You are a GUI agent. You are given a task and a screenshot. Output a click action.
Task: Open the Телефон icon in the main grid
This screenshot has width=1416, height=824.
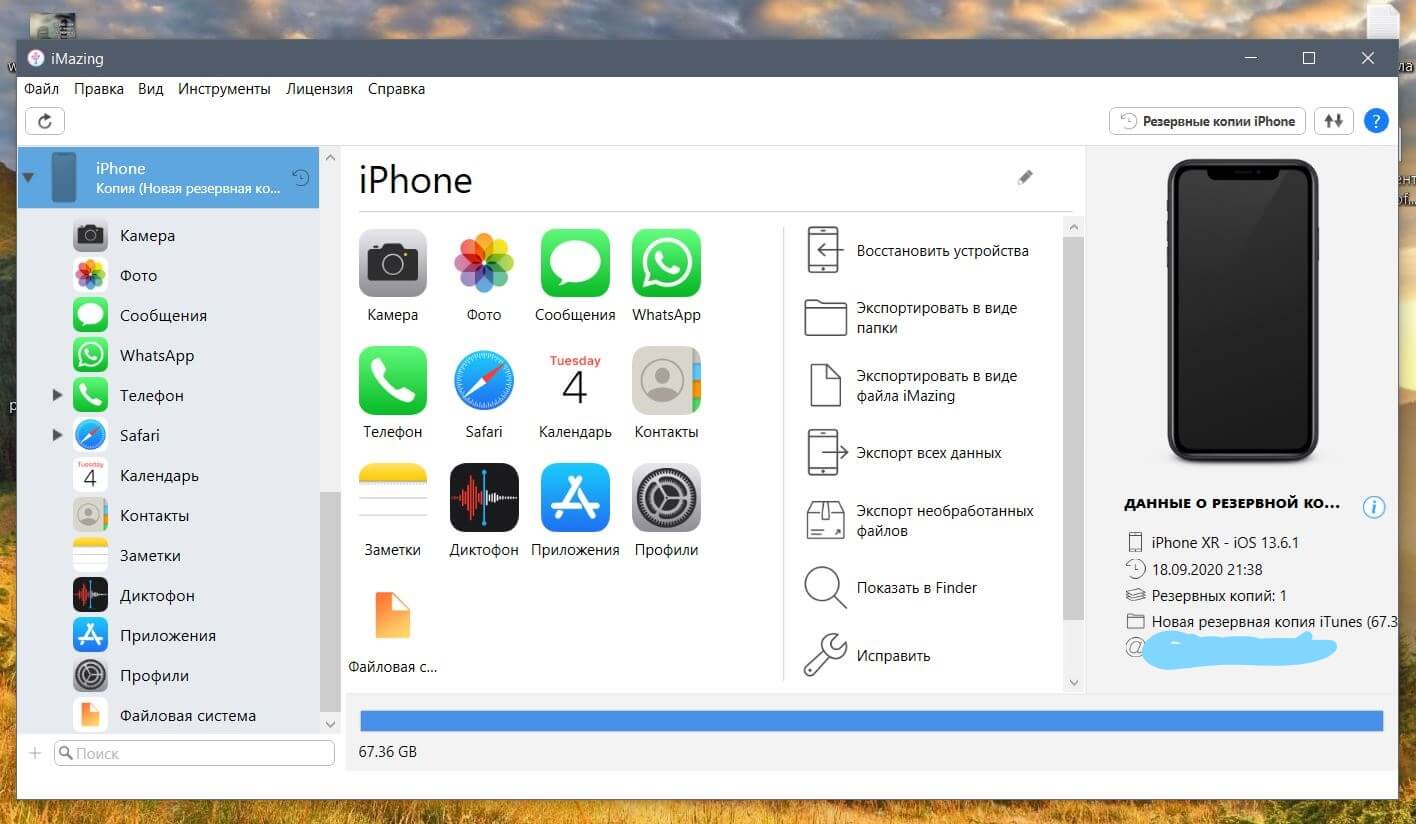coord(393,380)
